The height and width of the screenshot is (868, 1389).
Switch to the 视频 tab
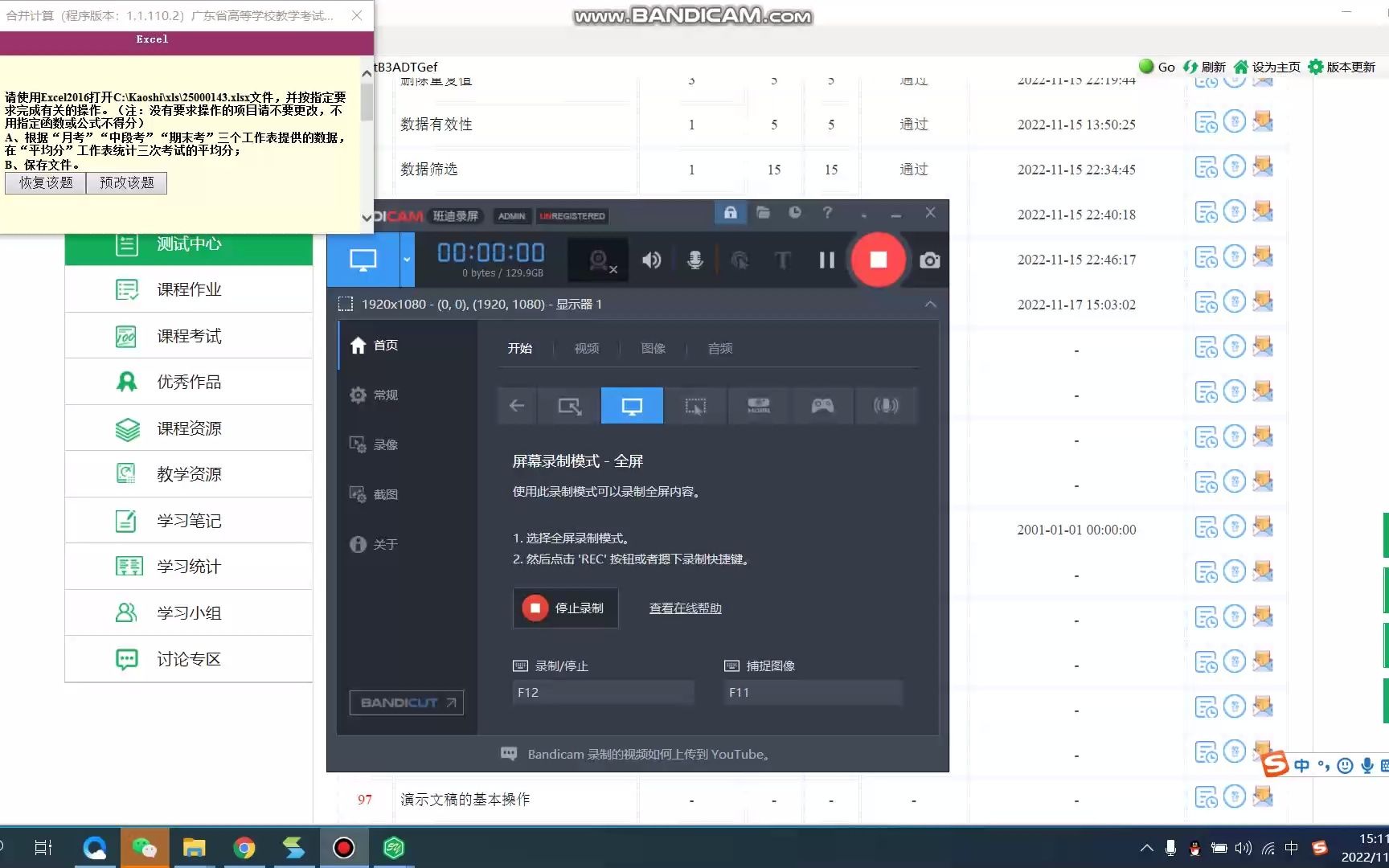[587, 348]
